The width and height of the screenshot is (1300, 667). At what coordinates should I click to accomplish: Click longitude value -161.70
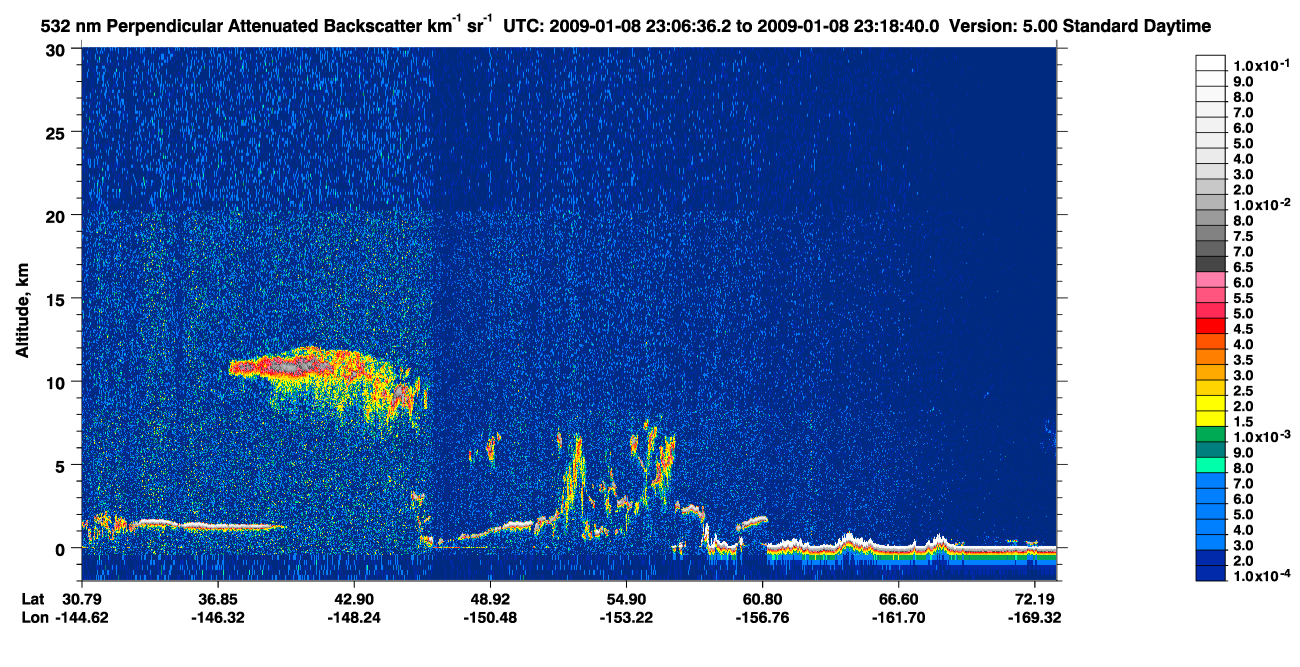pyautogui.click(x=898, y=617)
